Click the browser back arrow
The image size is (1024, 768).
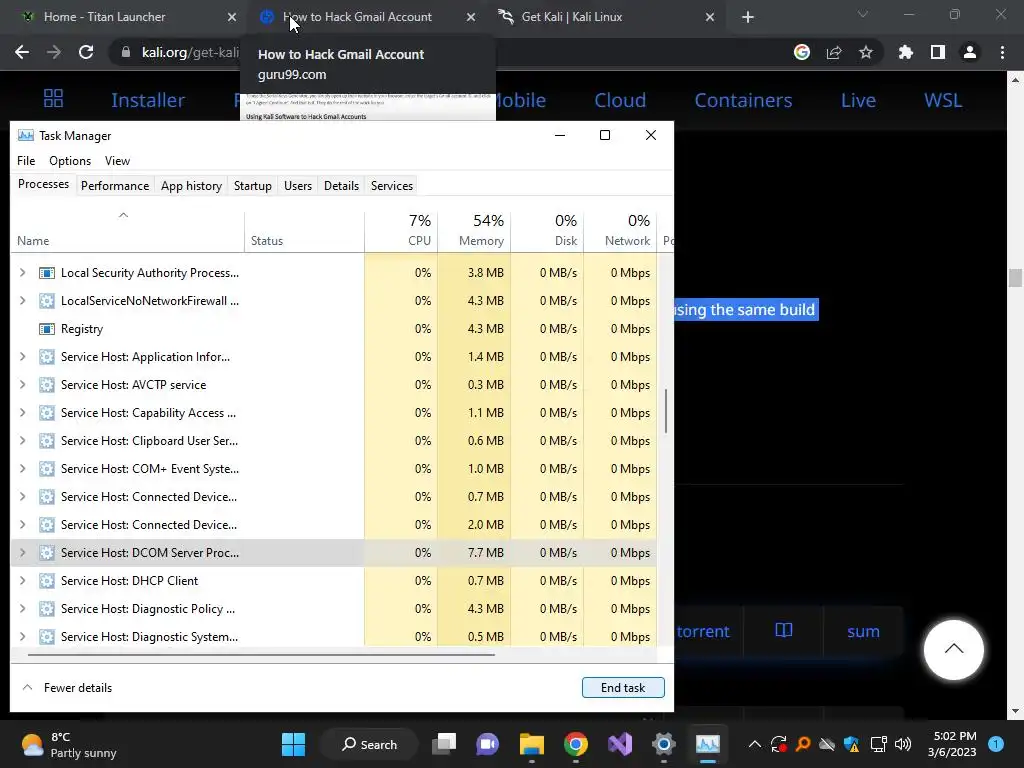point(22,52)
